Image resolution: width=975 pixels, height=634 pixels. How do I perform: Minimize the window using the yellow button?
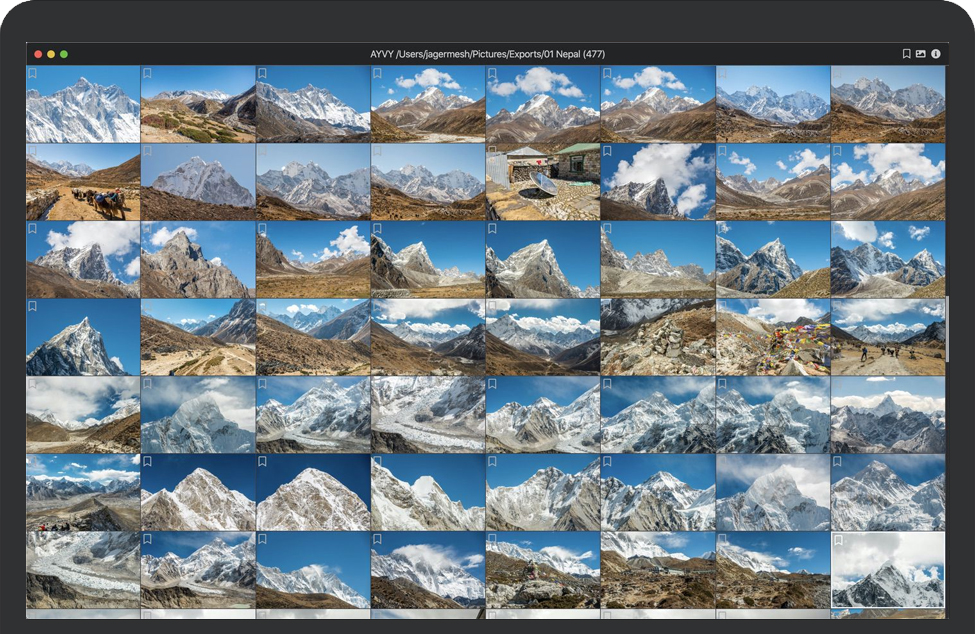51,54
